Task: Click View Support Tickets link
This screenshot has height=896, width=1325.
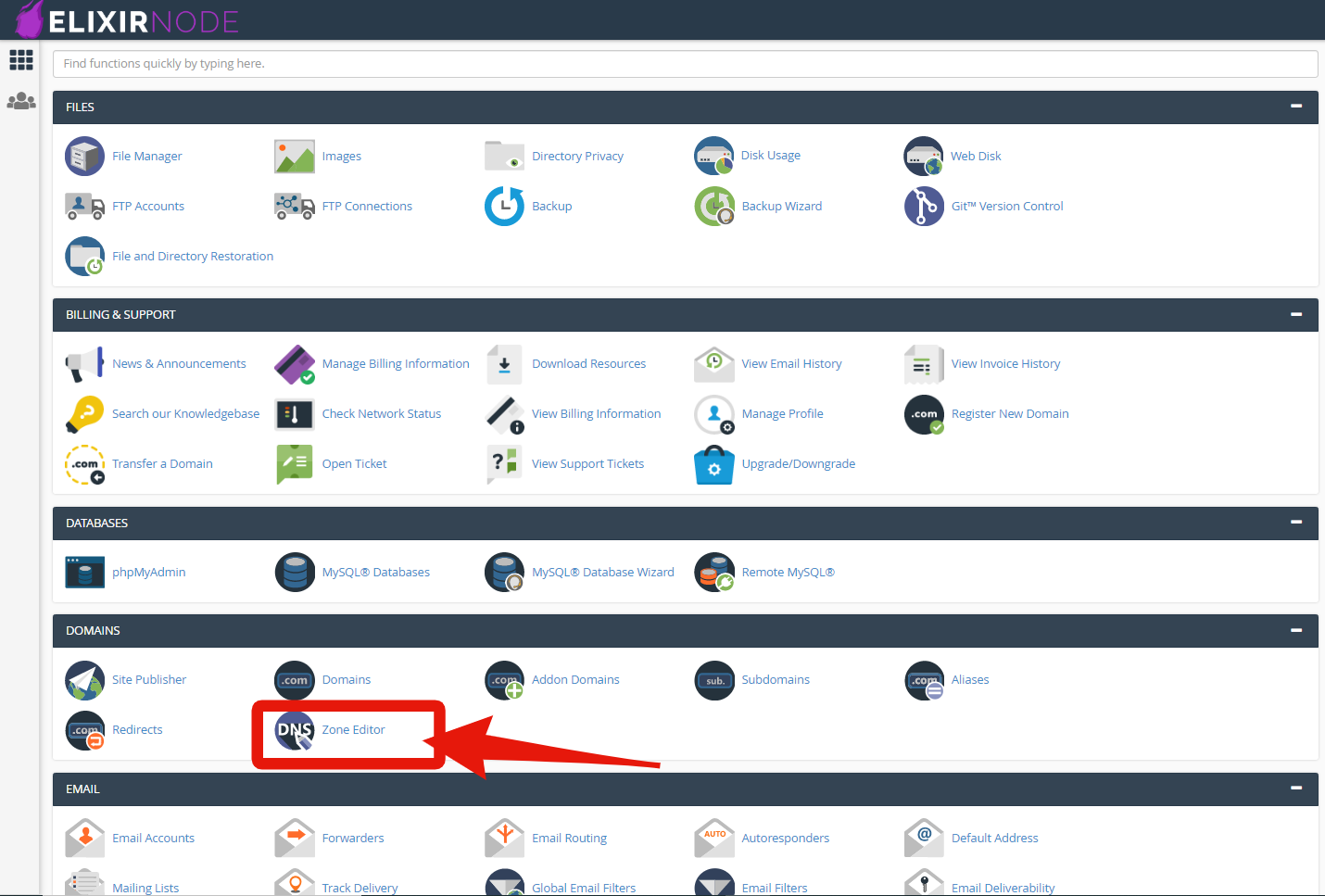Action: pyautogui.click(x=587, y=464)
